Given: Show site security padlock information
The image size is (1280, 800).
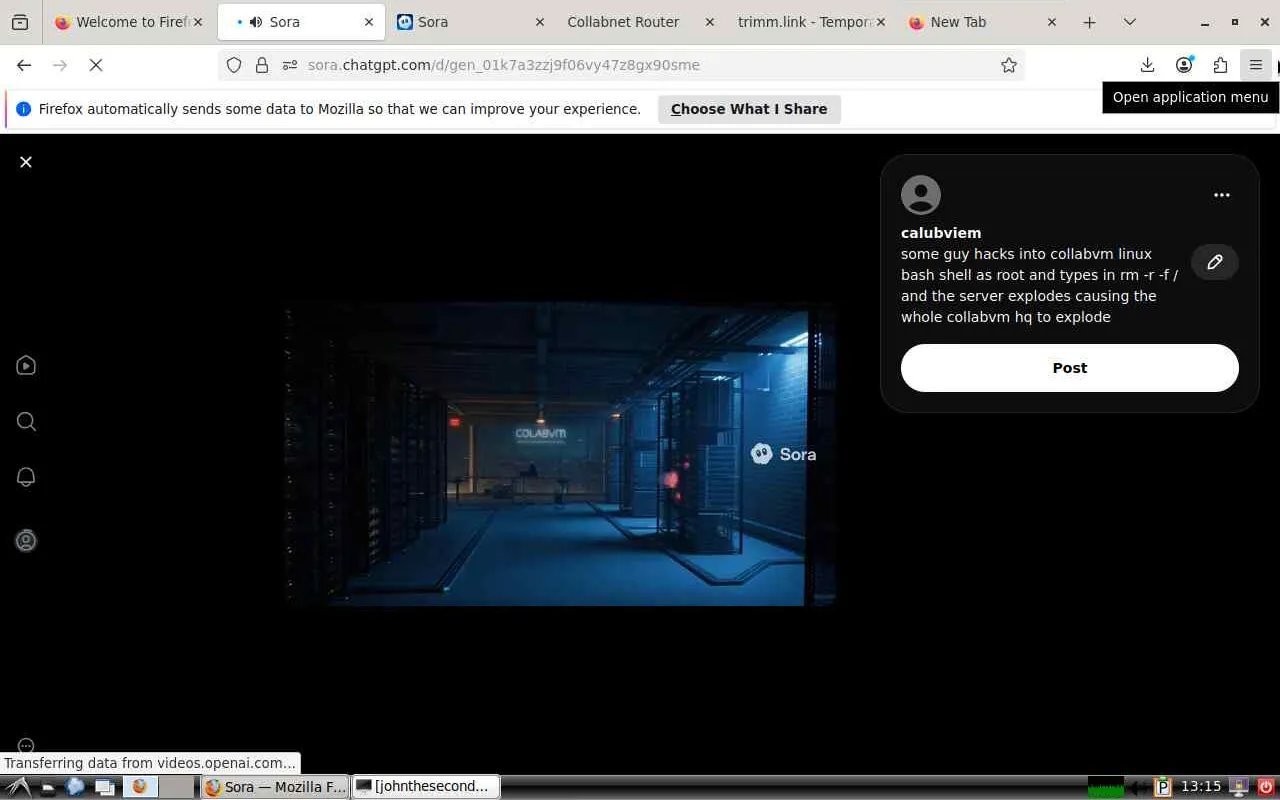Looking at the screenshot, I should [262, 65].
